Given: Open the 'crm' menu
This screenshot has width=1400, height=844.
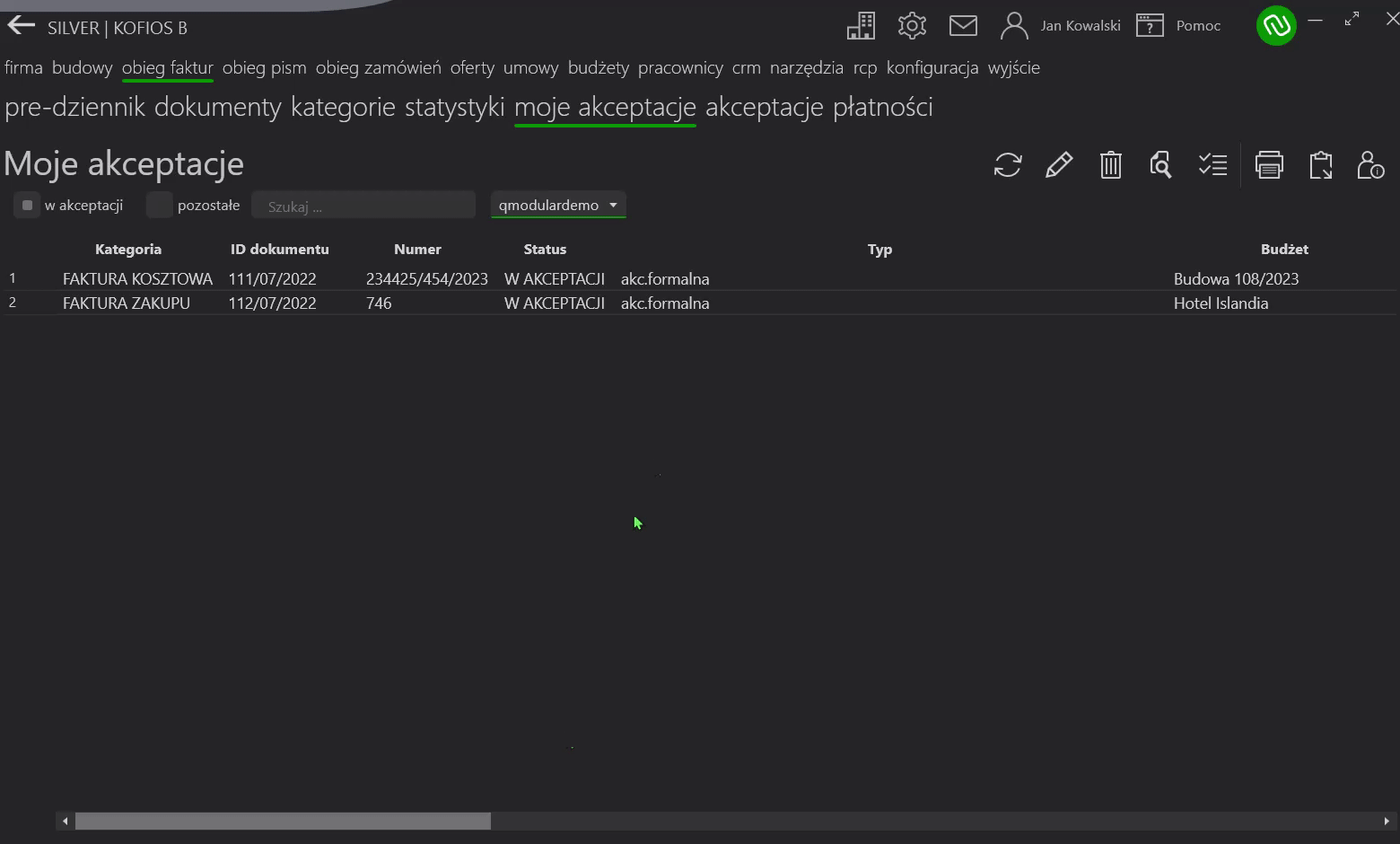Looking at the screenshot, I should [x=747, y=67].
